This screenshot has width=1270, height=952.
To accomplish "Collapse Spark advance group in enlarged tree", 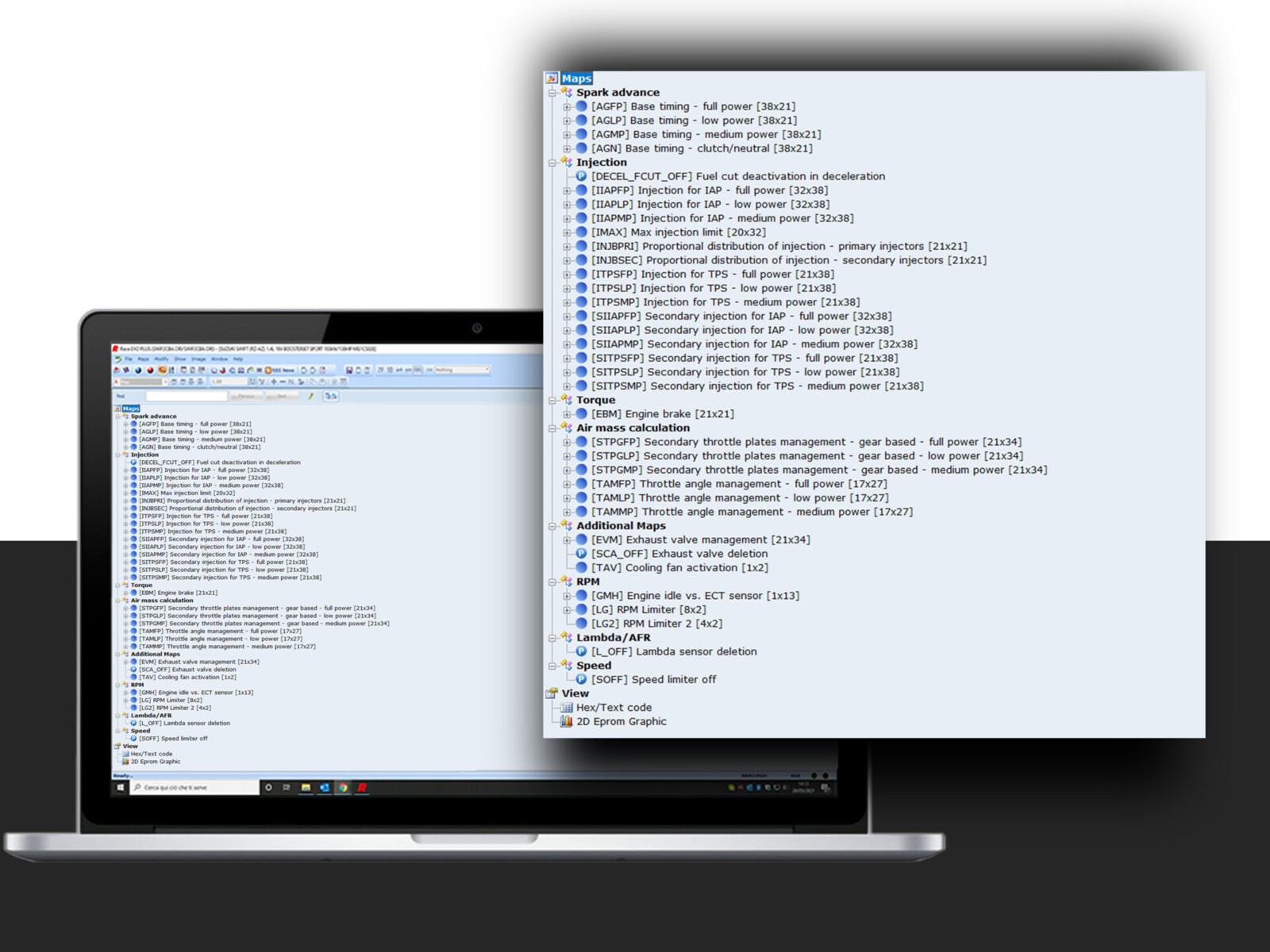I will (x=552, y=93).
